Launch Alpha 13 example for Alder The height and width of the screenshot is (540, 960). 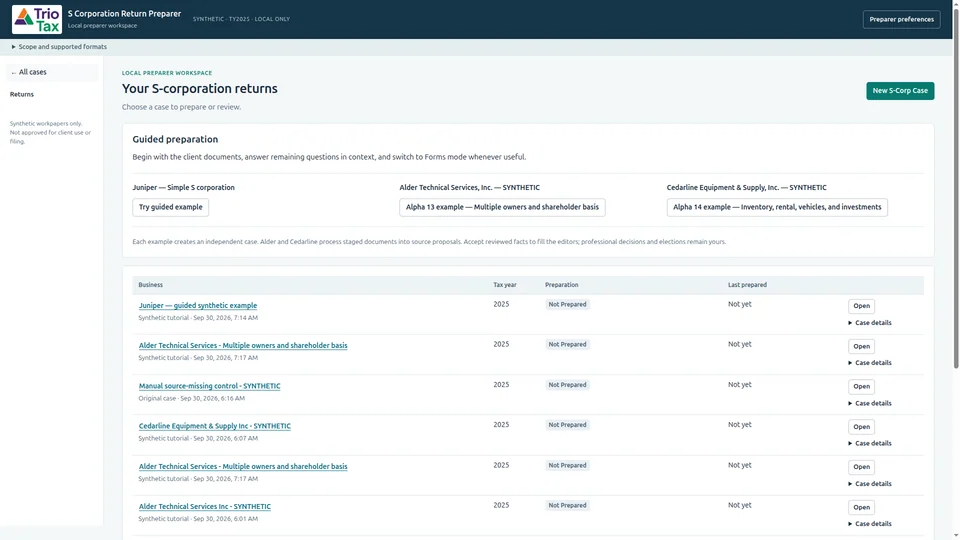point(502,207)
